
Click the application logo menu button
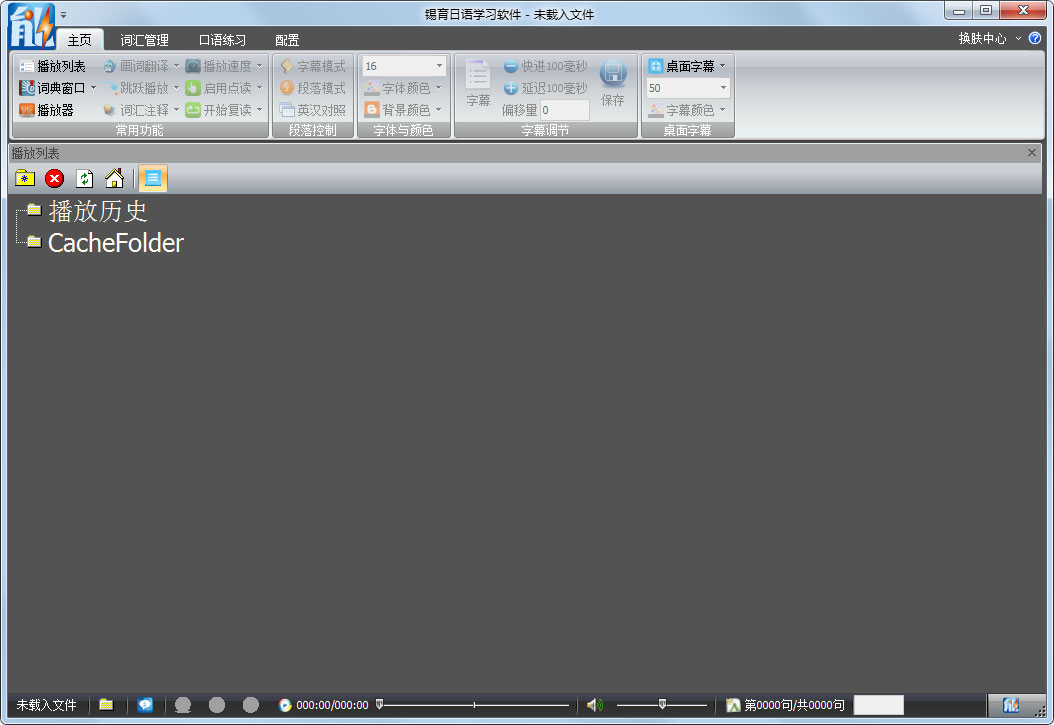[x=31, y=26]
